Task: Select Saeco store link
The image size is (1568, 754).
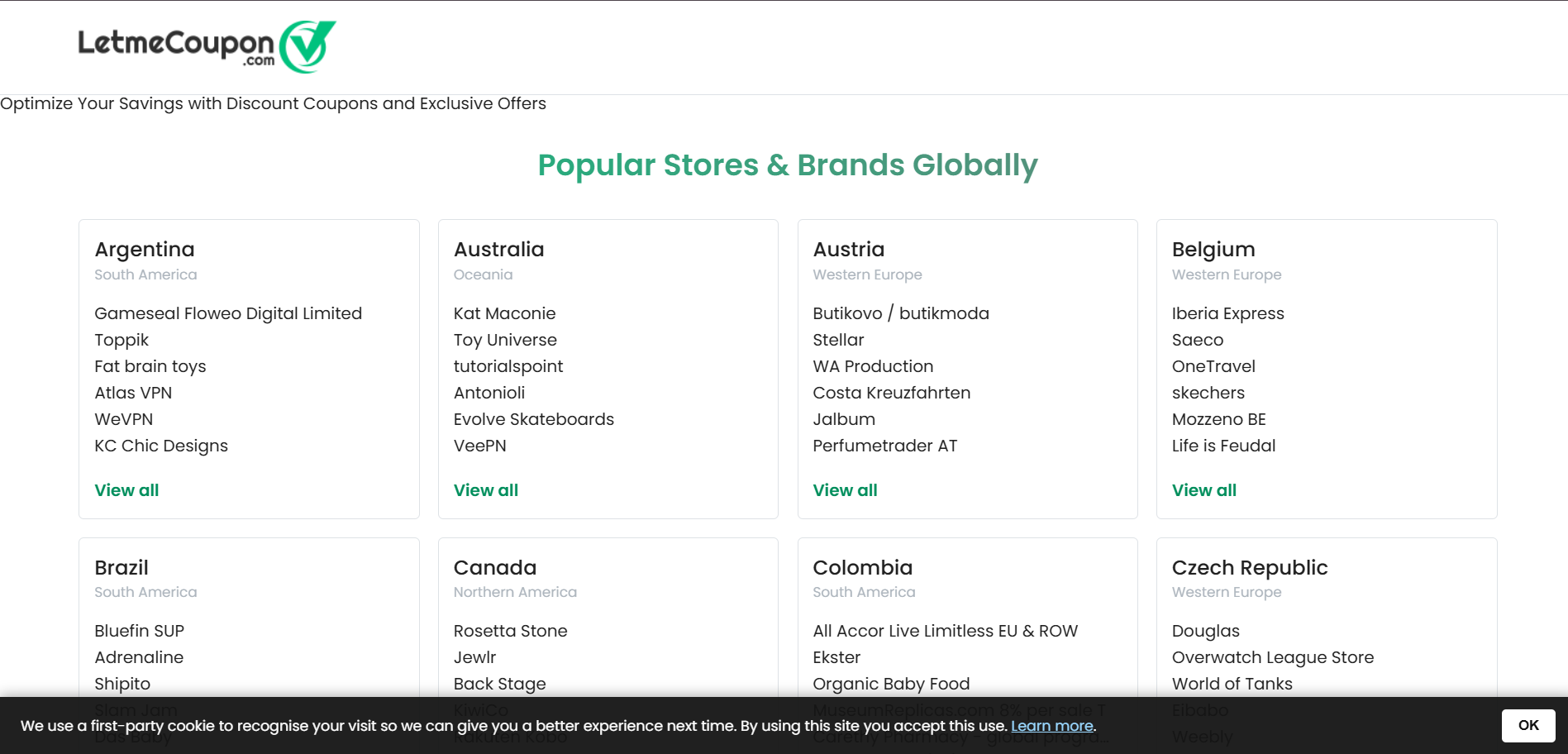Action: tap(1198, 340)
